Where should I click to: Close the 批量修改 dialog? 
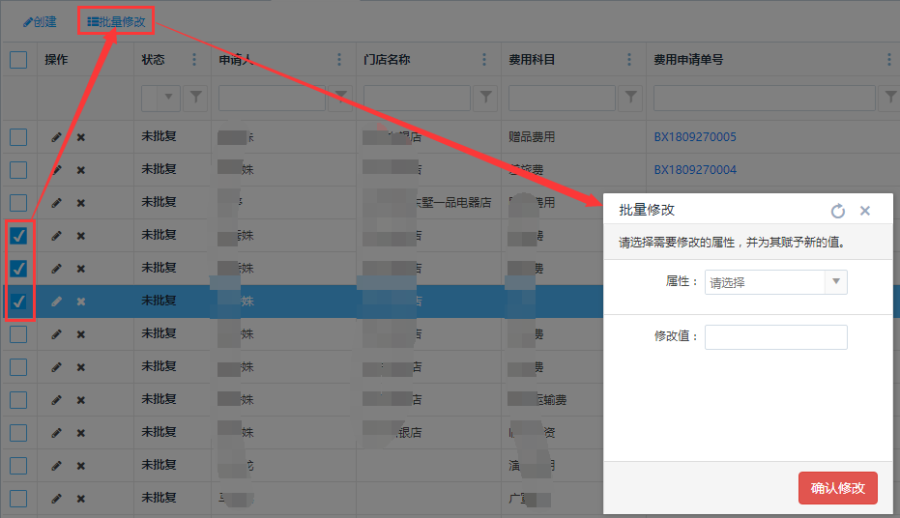865,211
